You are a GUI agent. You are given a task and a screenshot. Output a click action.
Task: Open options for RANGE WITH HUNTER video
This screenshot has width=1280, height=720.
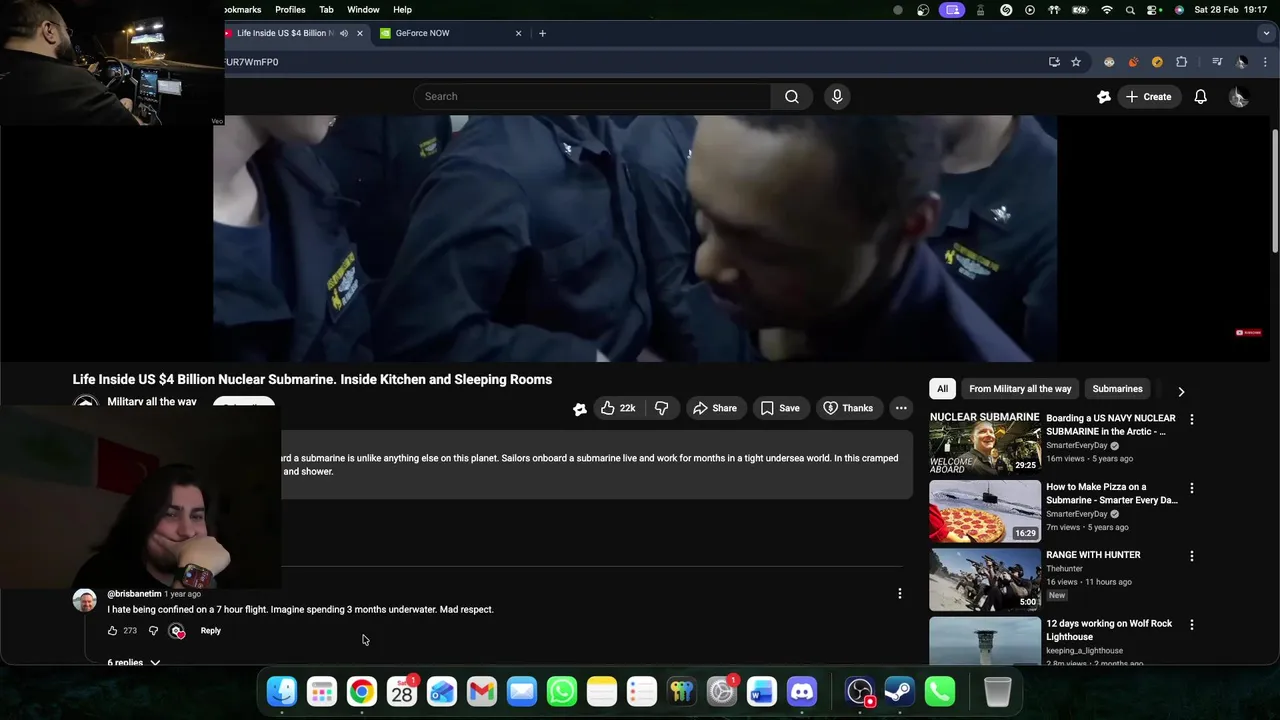tap(1191, 556)
